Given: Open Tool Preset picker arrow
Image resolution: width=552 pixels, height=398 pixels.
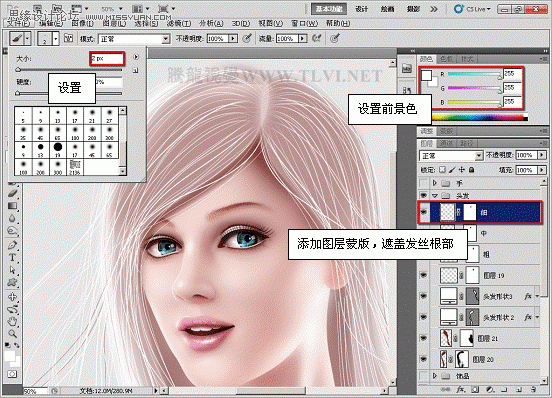Looking at the screenshot, I should [x=27, y=38].
